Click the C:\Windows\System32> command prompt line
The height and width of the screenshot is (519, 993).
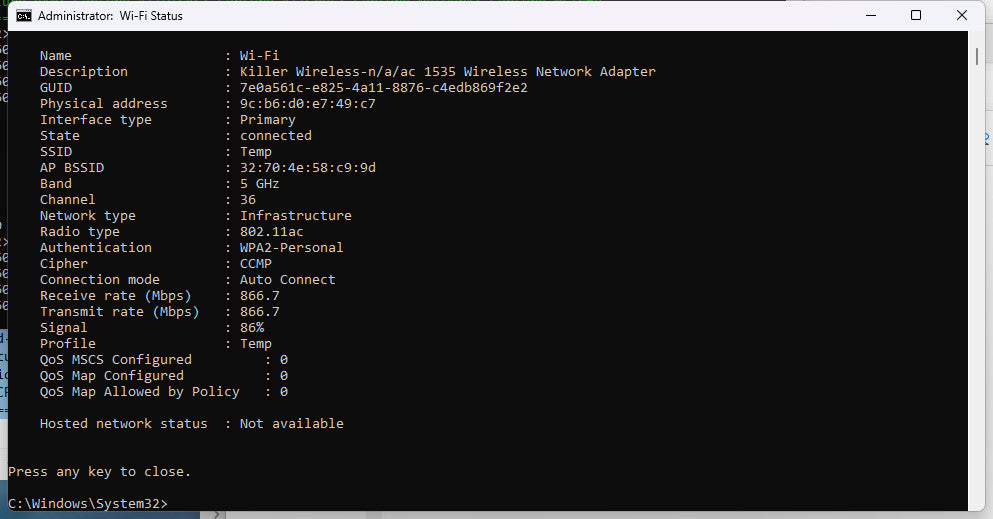(88, 503)
